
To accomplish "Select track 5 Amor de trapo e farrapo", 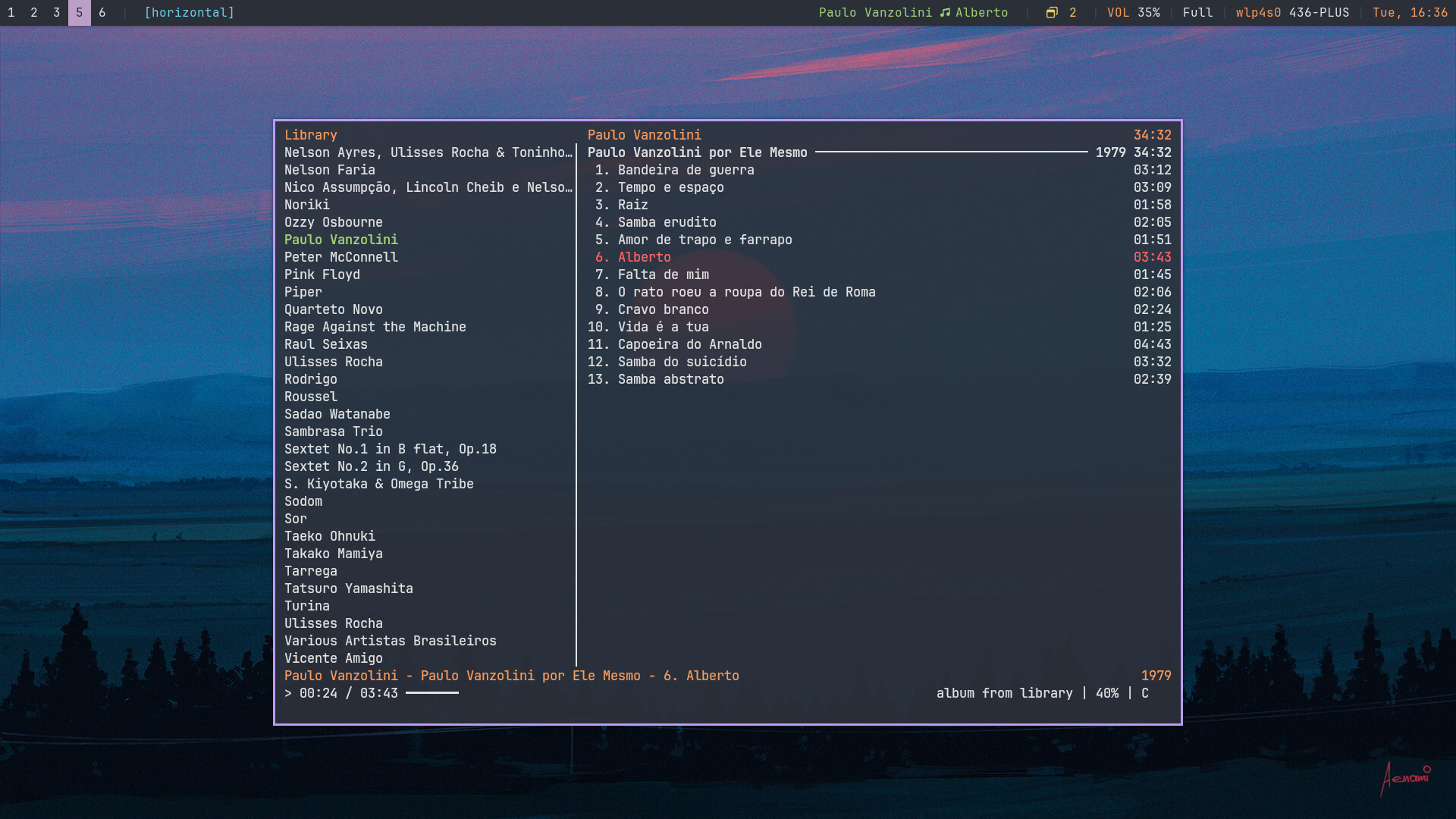I will (x=880, y=240).
